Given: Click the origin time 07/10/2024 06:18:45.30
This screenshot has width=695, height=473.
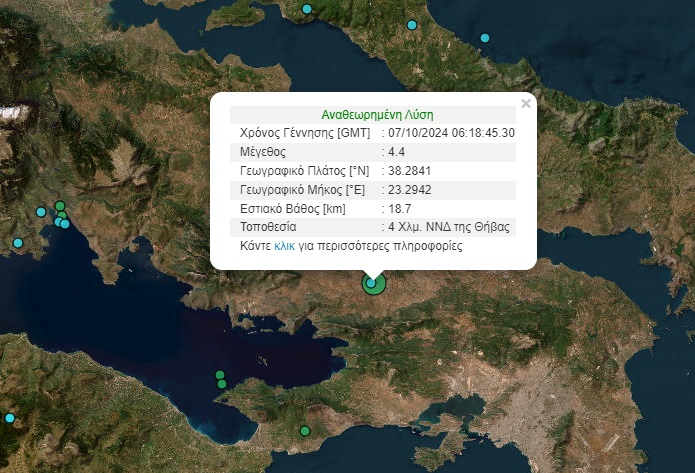Looking at the screenshot, I should pos(451,133).
